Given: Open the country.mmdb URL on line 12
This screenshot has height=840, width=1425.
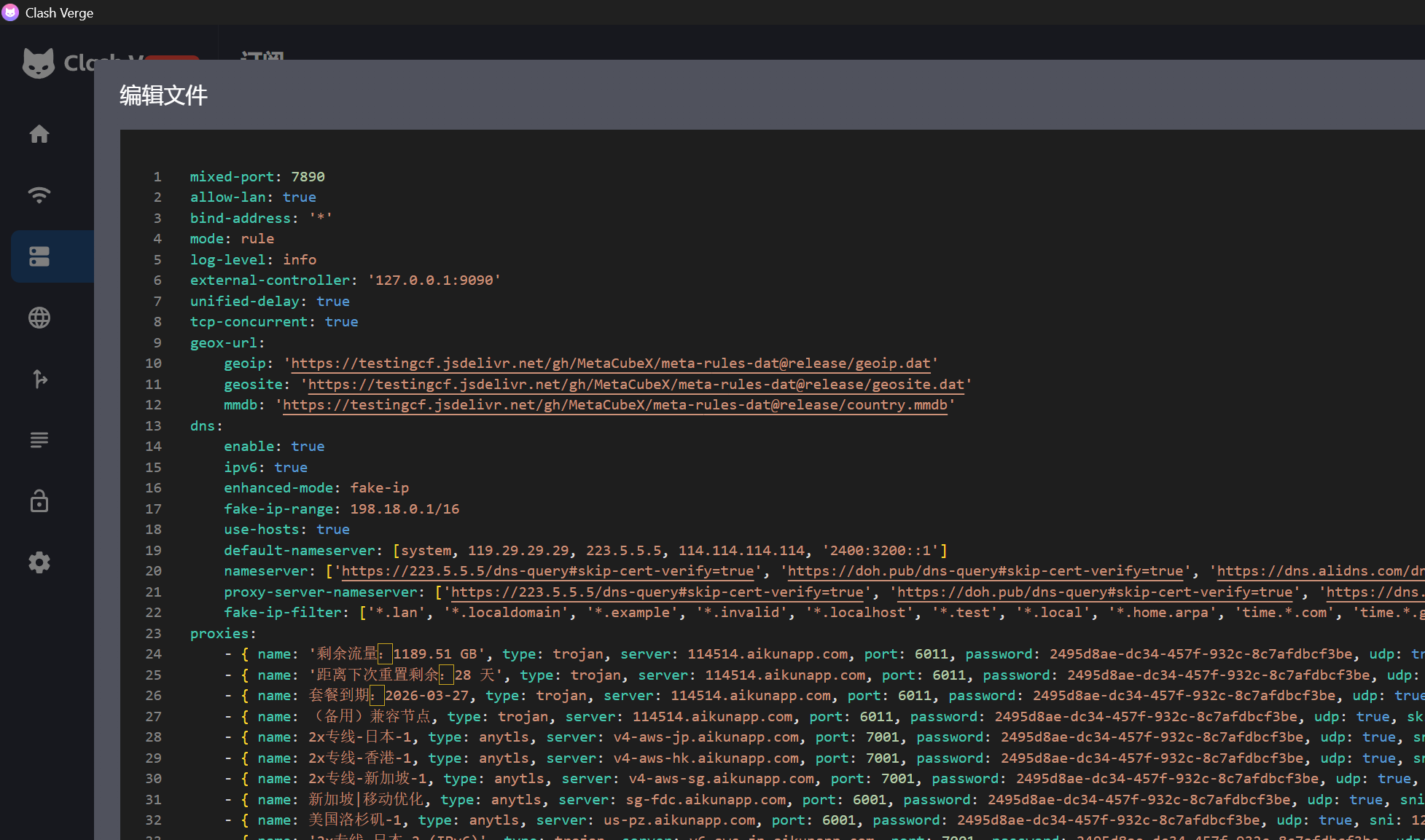Looking at the screenshot, I should (x=615, y=405).
